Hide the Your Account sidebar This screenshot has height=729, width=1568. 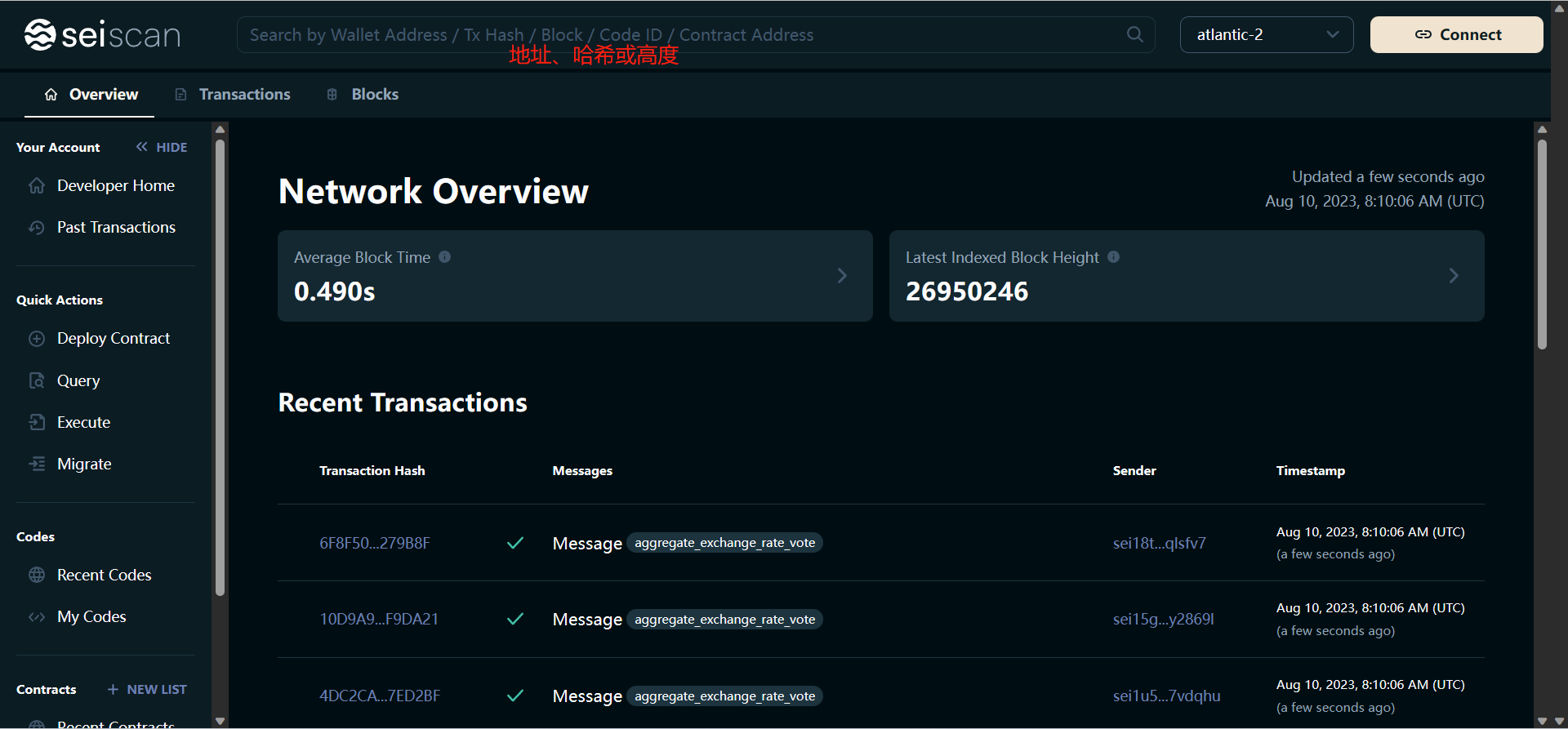[x=162, y=147]
